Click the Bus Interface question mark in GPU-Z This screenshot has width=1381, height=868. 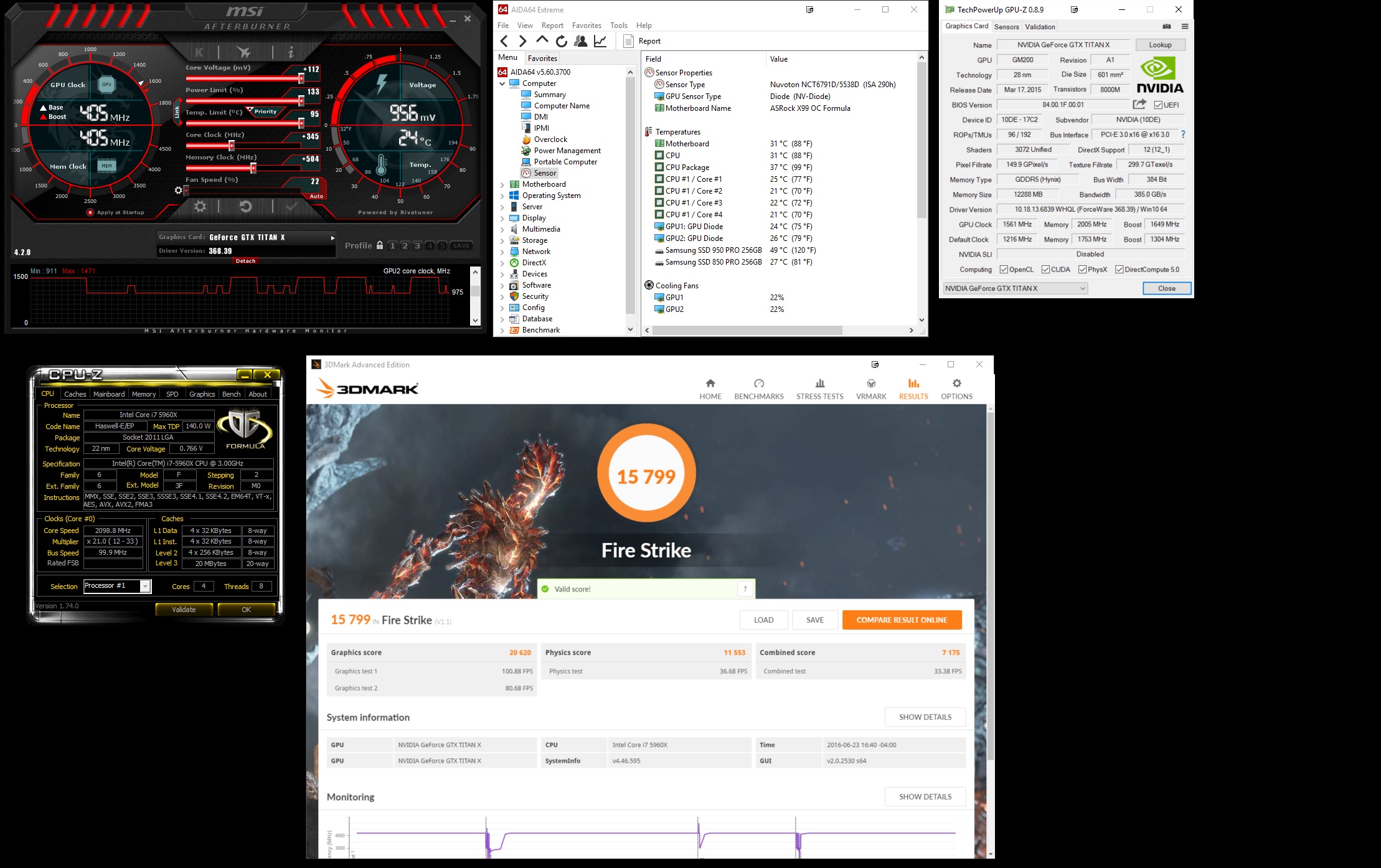pyautogui.click(x=1183, y=134)
